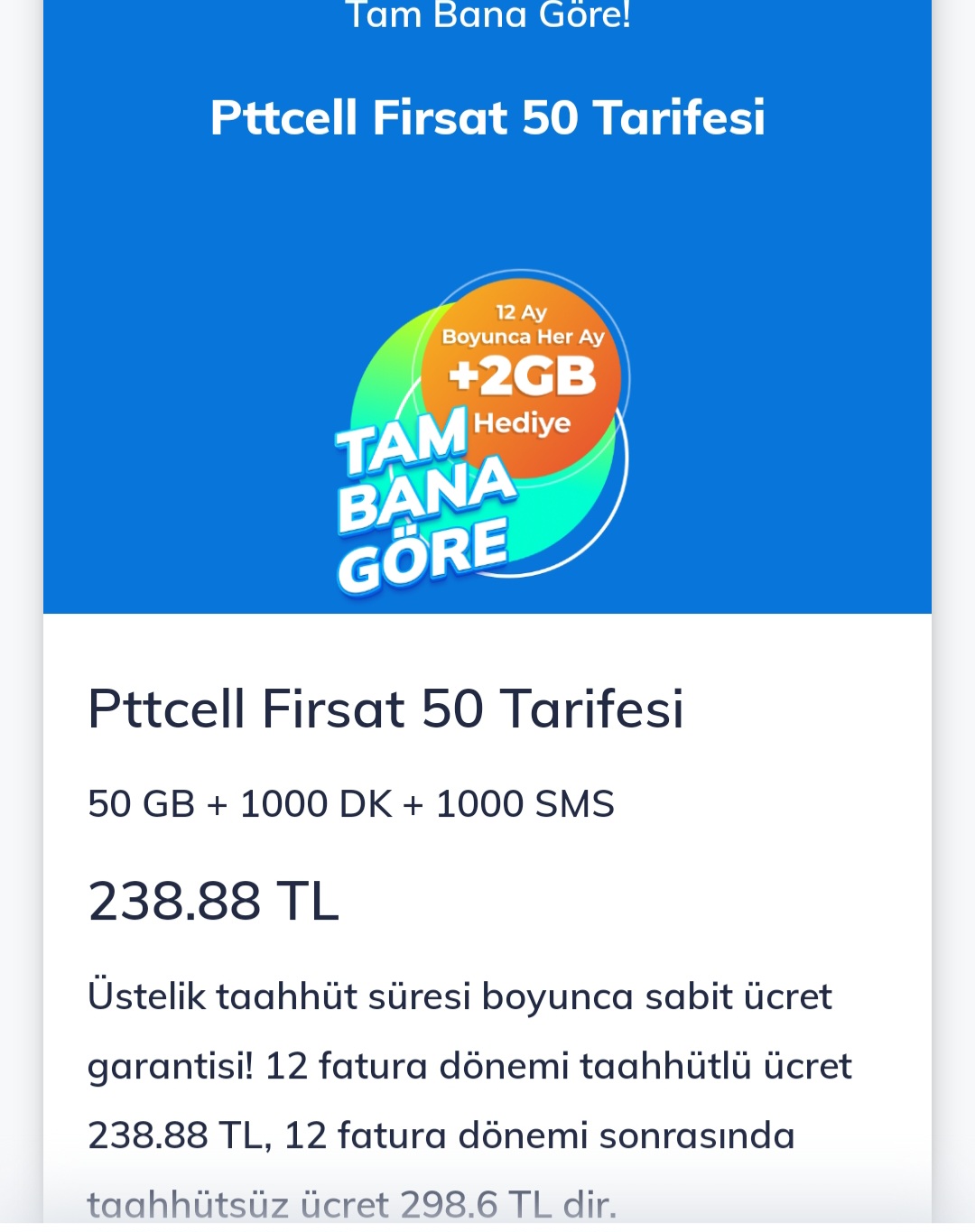Tap the "taahhütsüz ücret 298.6 TL dir." text
Viewport: 975px width, 1232px height.
pos(352,1204)
